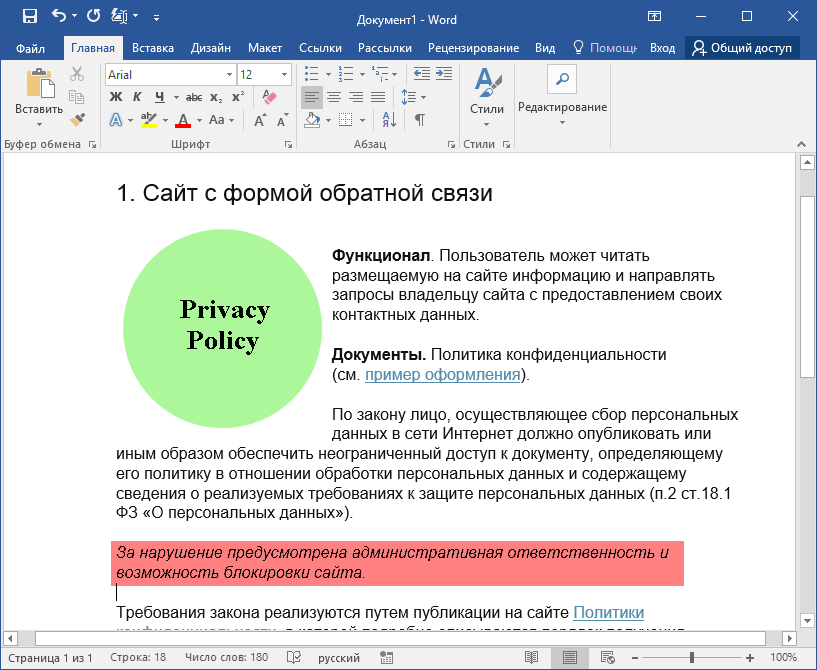The height and width of the screenshot is (670, 817).
Task: Click the Вход sign-in button
Action: click(662, 48)
